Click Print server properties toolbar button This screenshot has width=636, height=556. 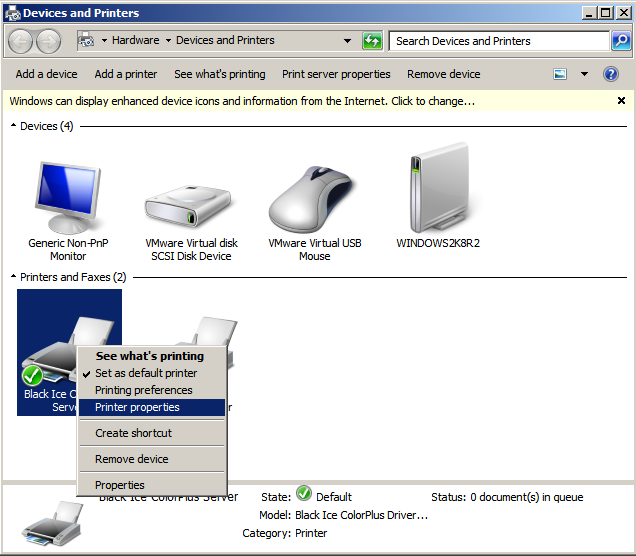(336, 74)
